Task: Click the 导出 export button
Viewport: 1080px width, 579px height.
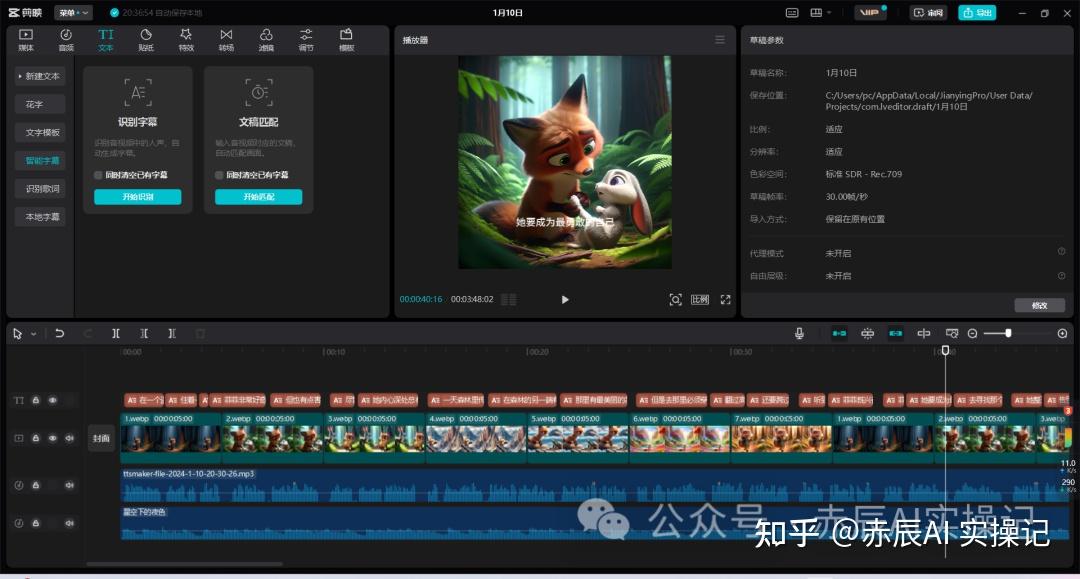Action: pyautogui.click(x=977, y=12)
